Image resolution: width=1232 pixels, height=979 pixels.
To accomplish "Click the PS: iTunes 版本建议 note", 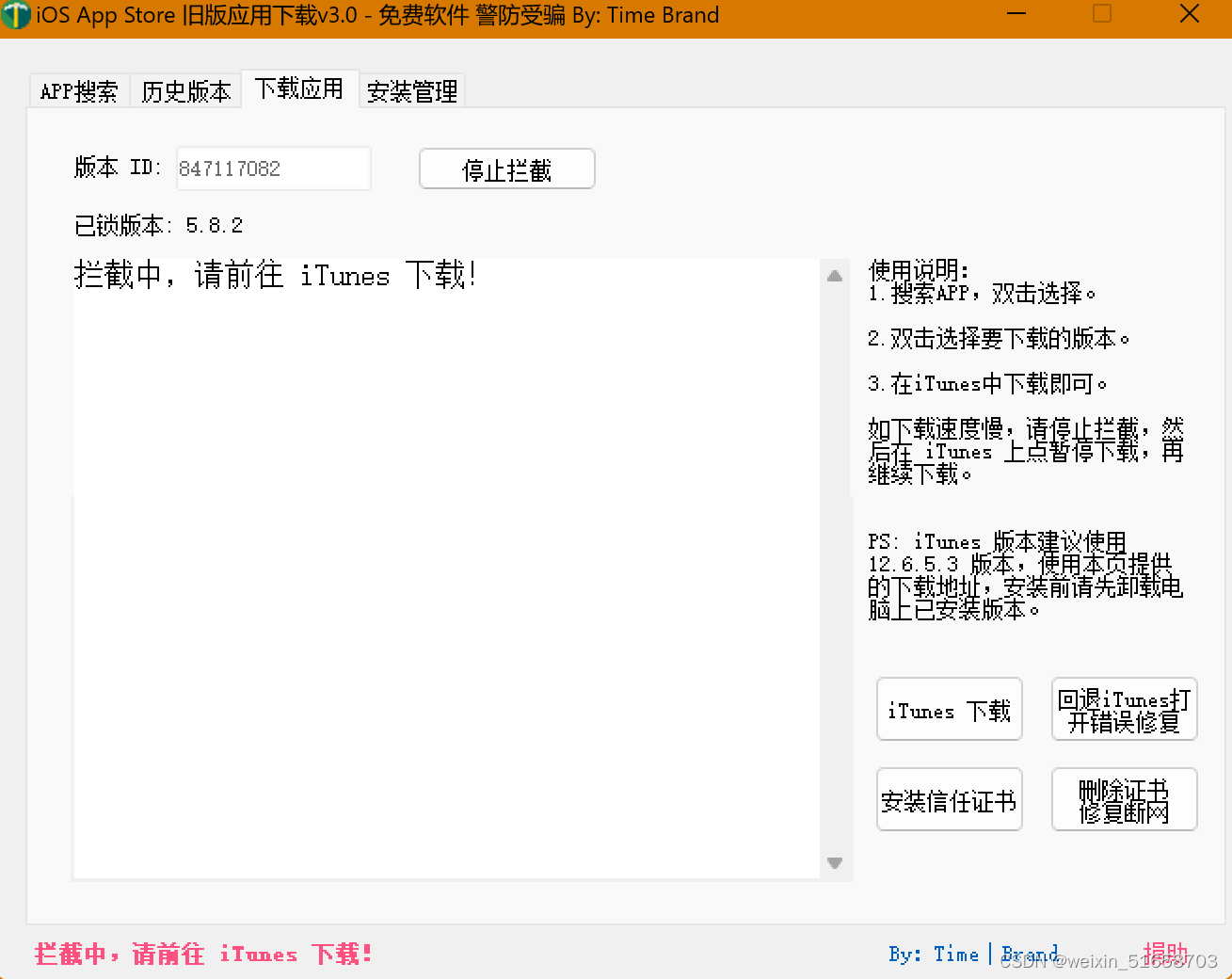I will tap(1026, 575).
